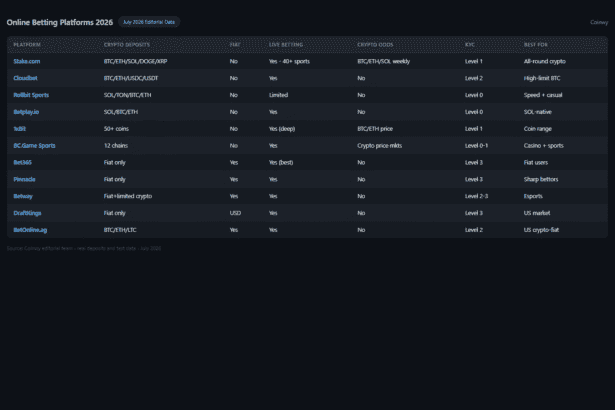
Task: Click the LIVE BETTING column header
Action: [x=286, y=45]
